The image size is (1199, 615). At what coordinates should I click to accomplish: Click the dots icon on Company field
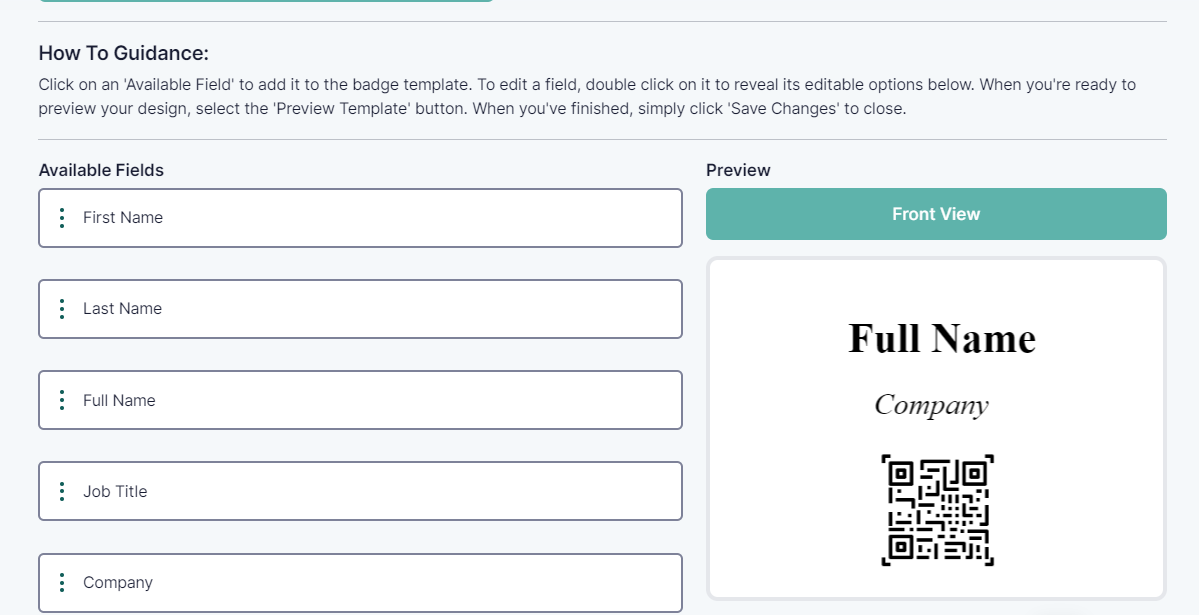coord(62,582)
